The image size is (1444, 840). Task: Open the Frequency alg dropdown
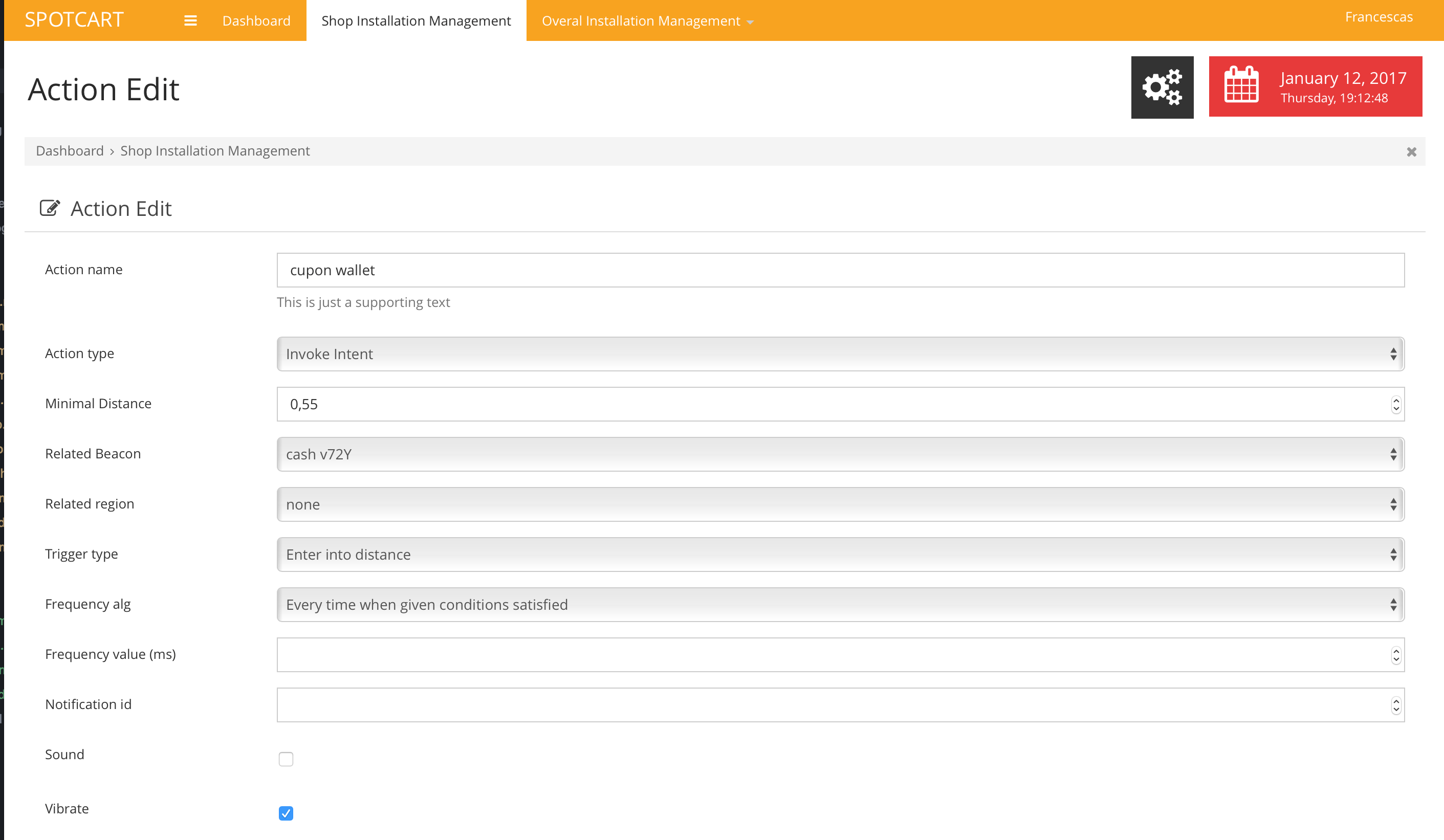click(x=841, y=605)
